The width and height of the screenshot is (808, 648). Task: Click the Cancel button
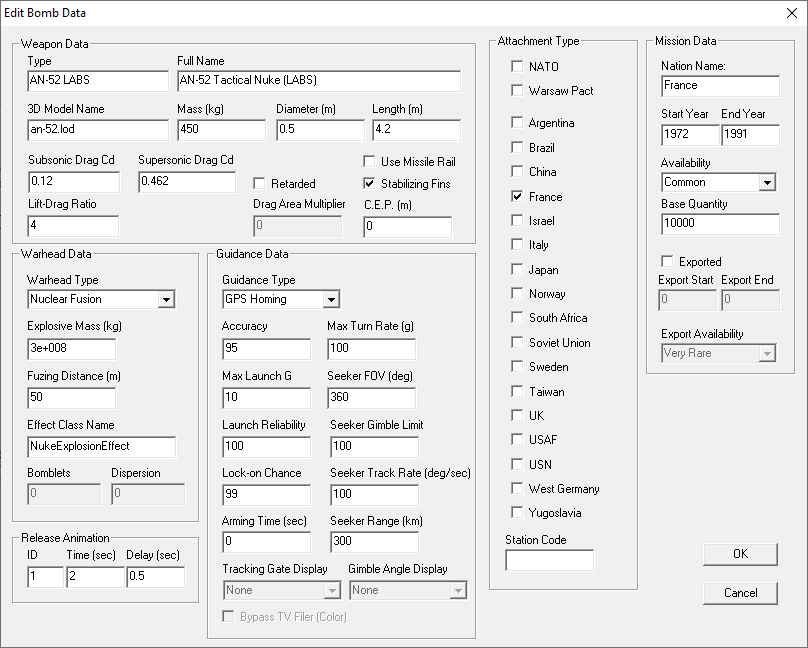click(740, 593)
